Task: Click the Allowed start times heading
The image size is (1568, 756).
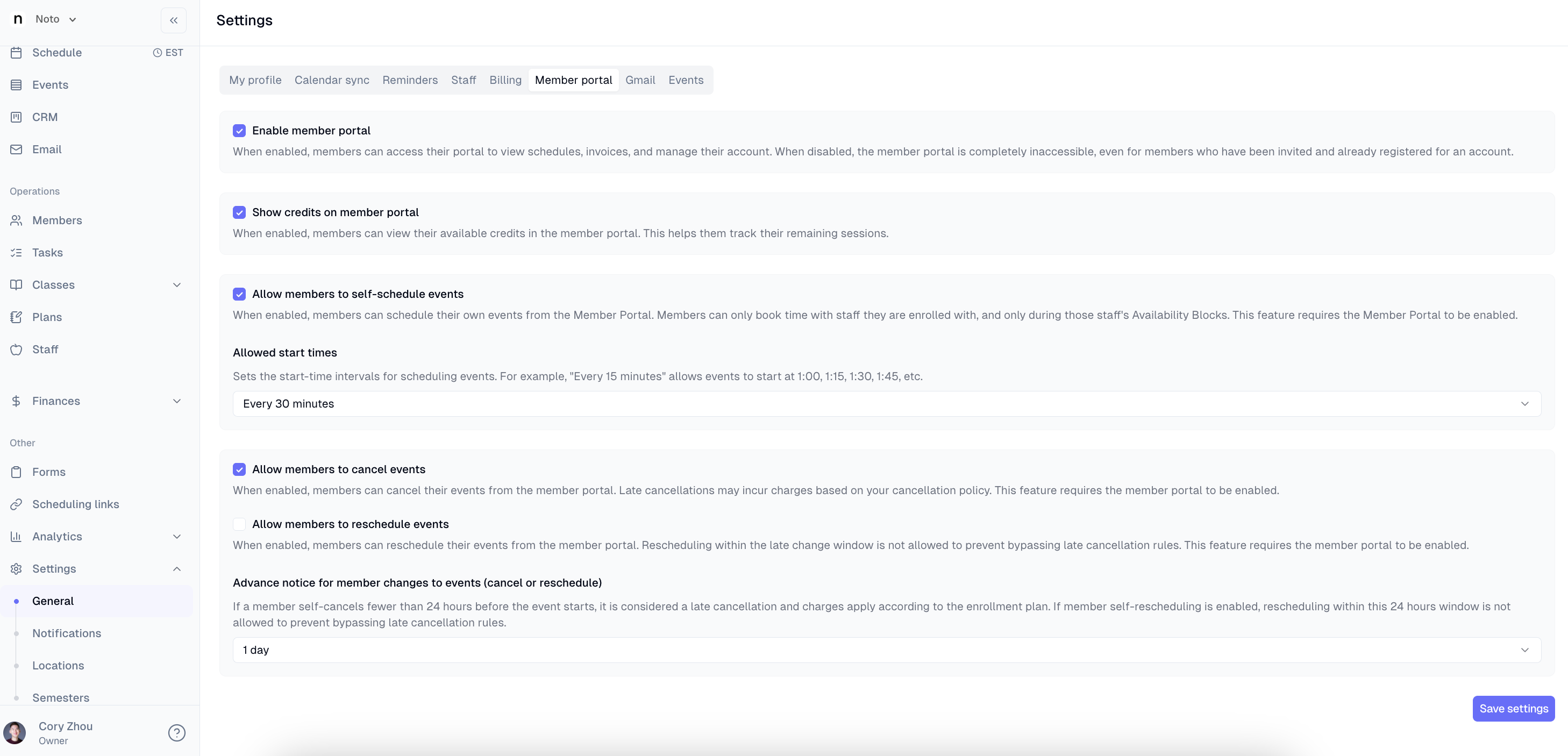Action: (x=285, y=352)
